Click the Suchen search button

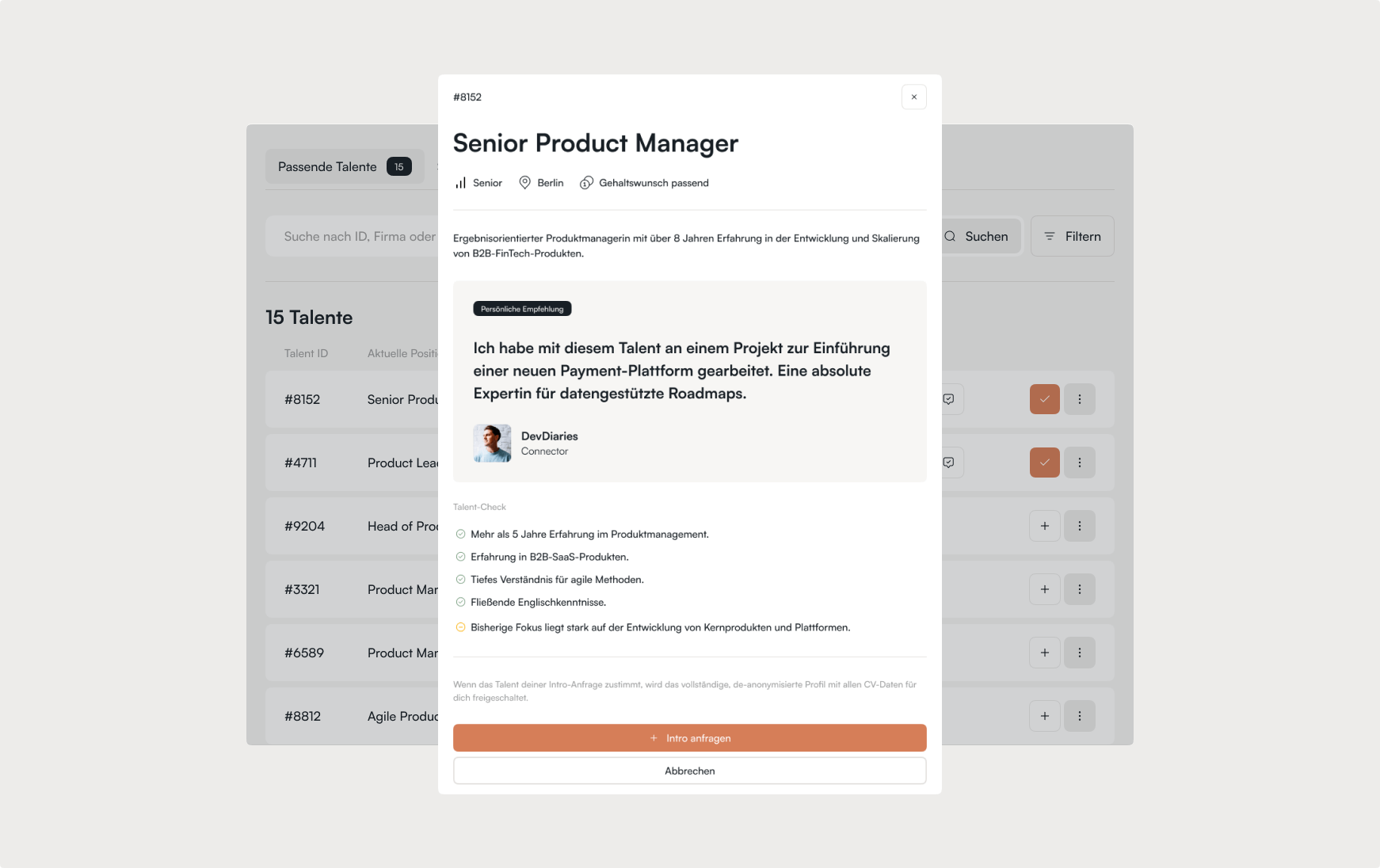coord(979,236)
